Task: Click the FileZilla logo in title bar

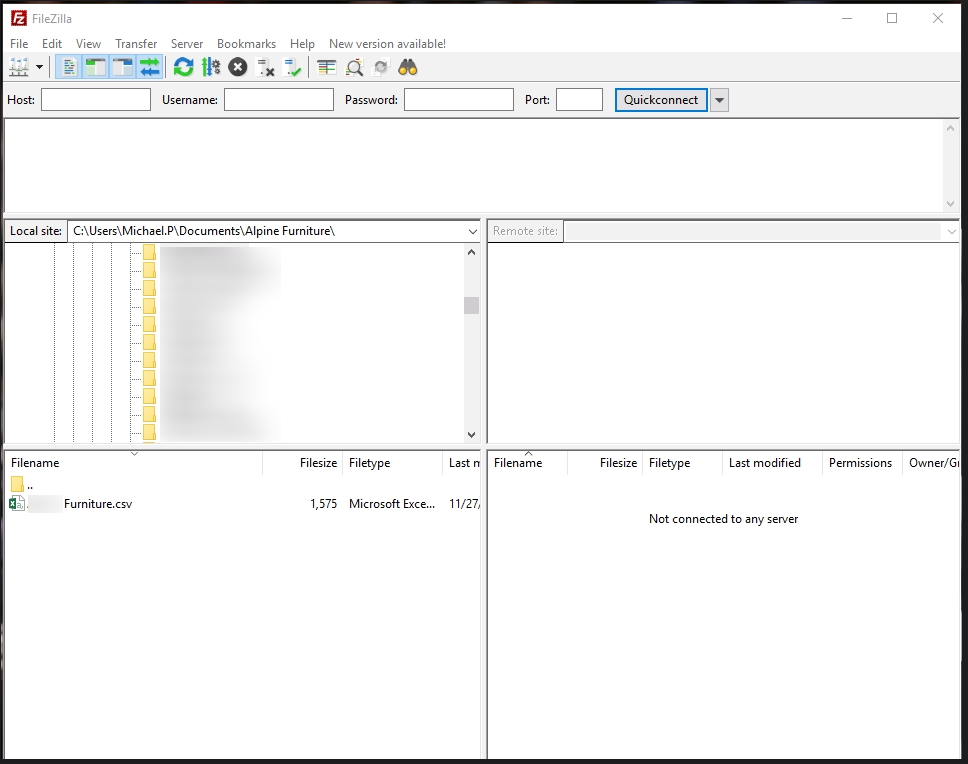Action: (19, 19)
